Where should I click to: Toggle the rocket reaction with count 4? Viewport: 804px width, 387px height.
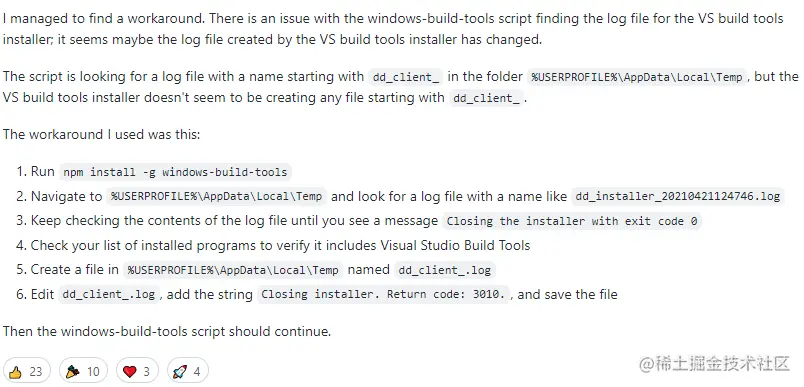(x=188, y=371)
